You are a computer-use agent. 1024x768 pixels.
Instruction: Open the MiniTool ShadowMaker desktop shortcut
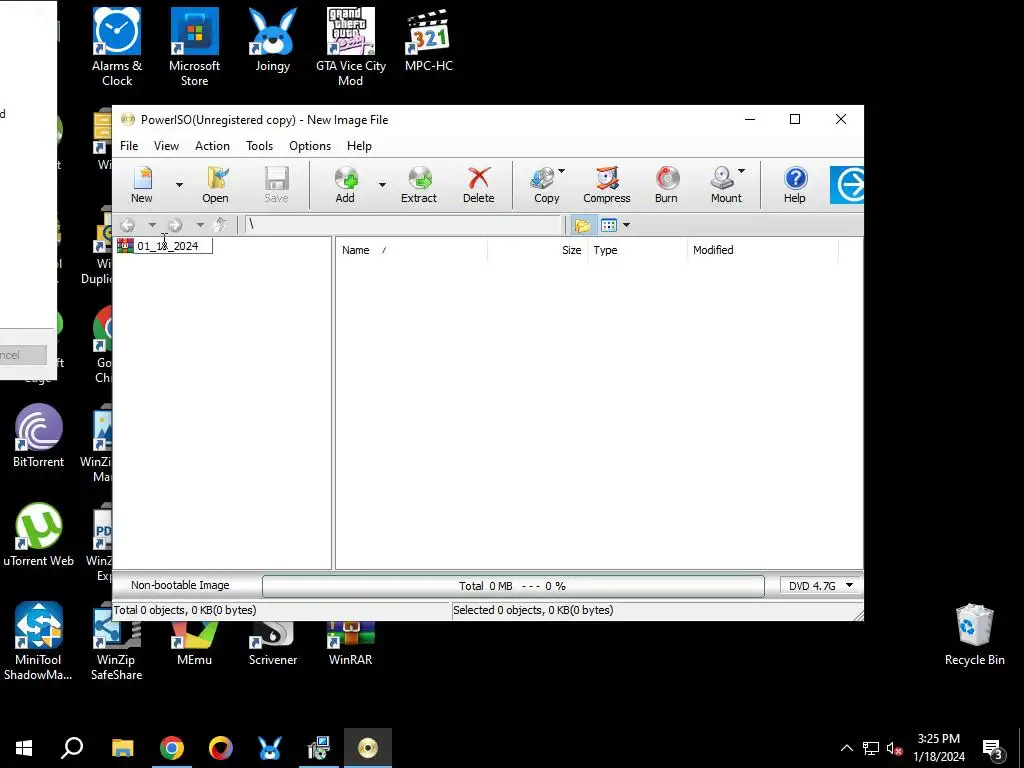[38, 641]
